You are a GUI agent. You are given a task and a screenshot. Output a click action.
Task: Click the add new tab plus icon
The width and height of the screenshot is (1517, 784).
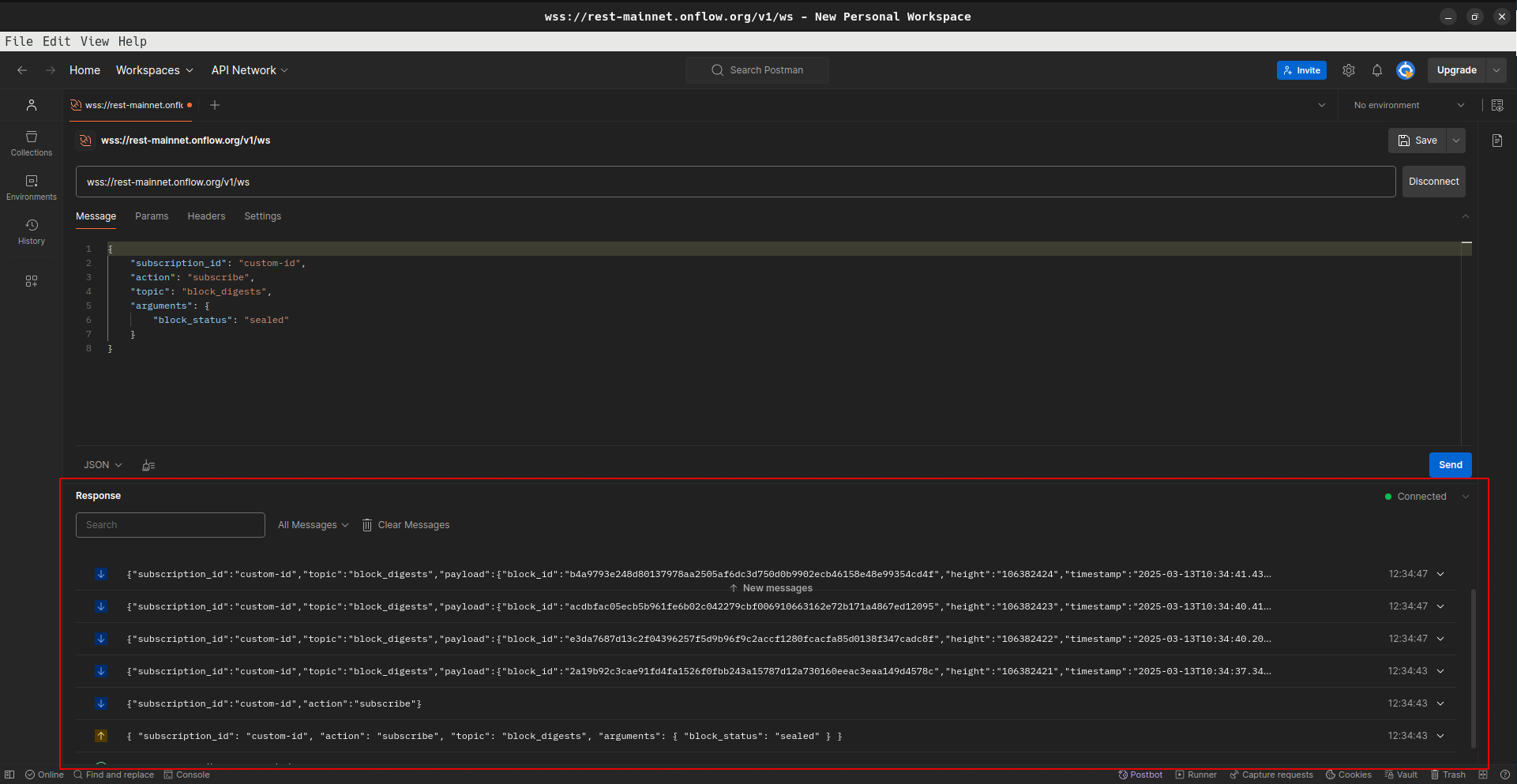coord(215,105)
